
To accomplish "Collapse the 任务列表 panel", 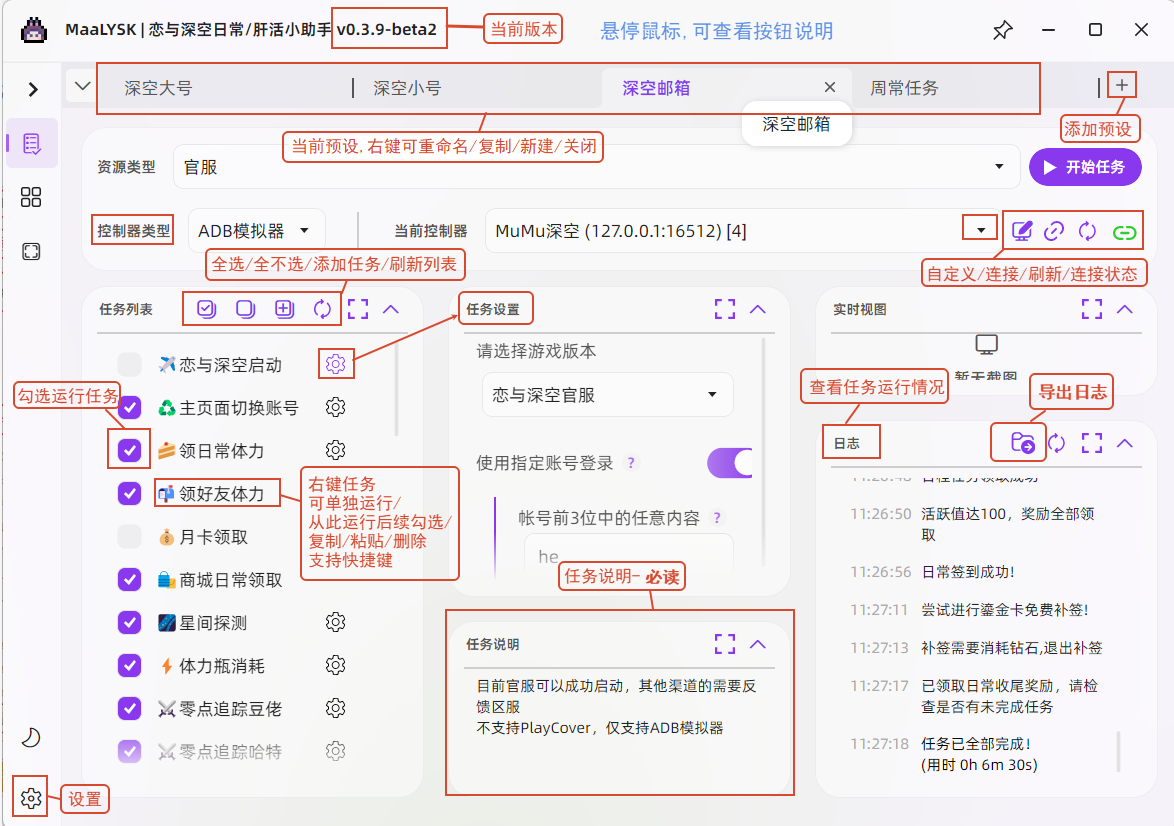I will coord(391,309).
